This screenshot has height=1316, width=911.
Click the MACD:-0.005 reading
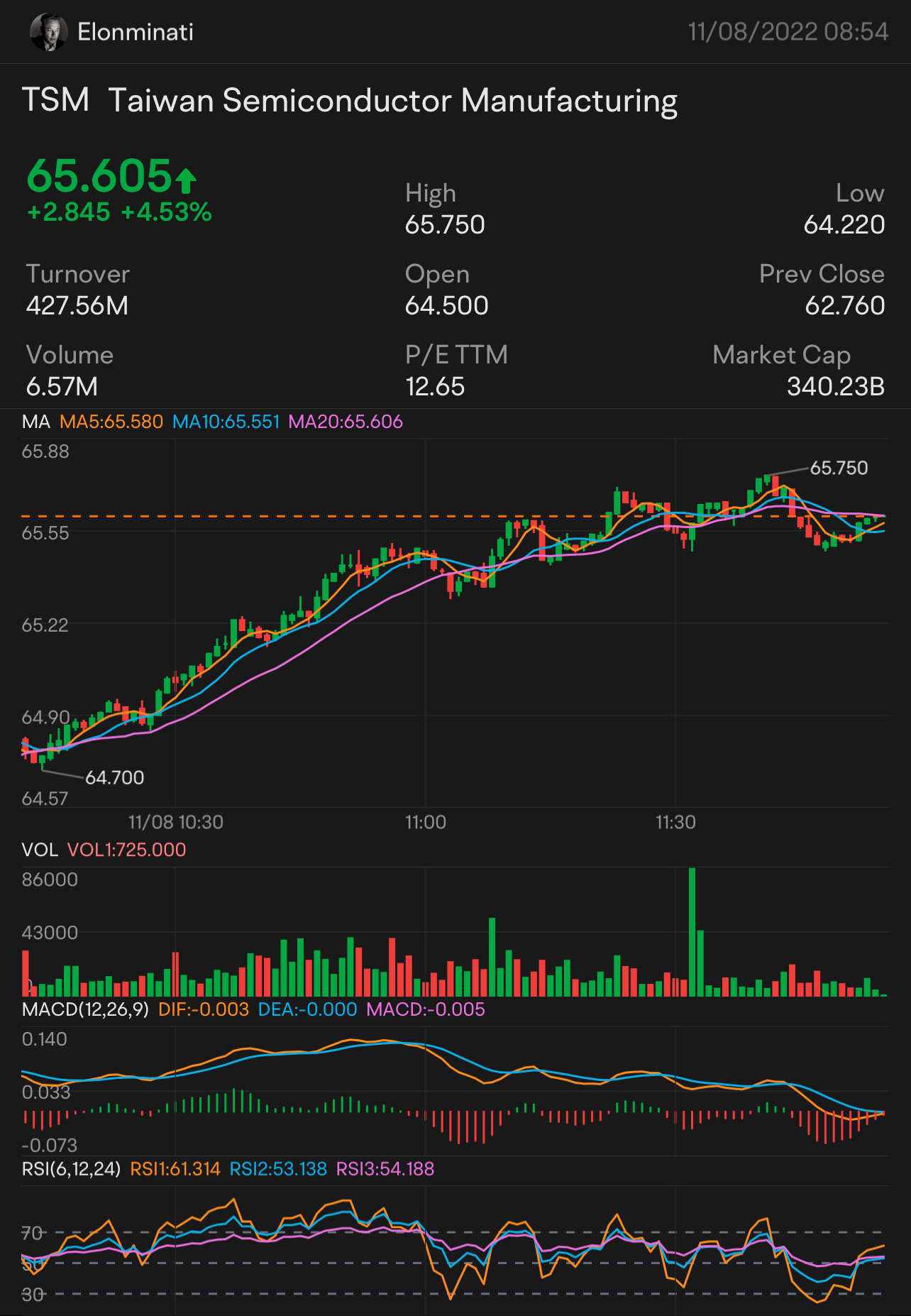click(426, 1009)
